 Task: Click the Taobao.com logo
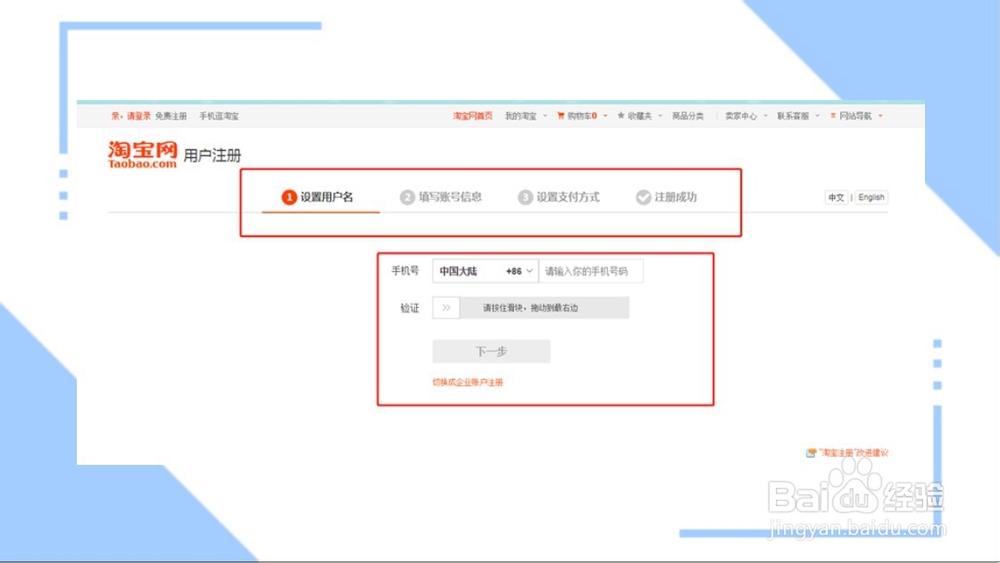pos(142,154)
